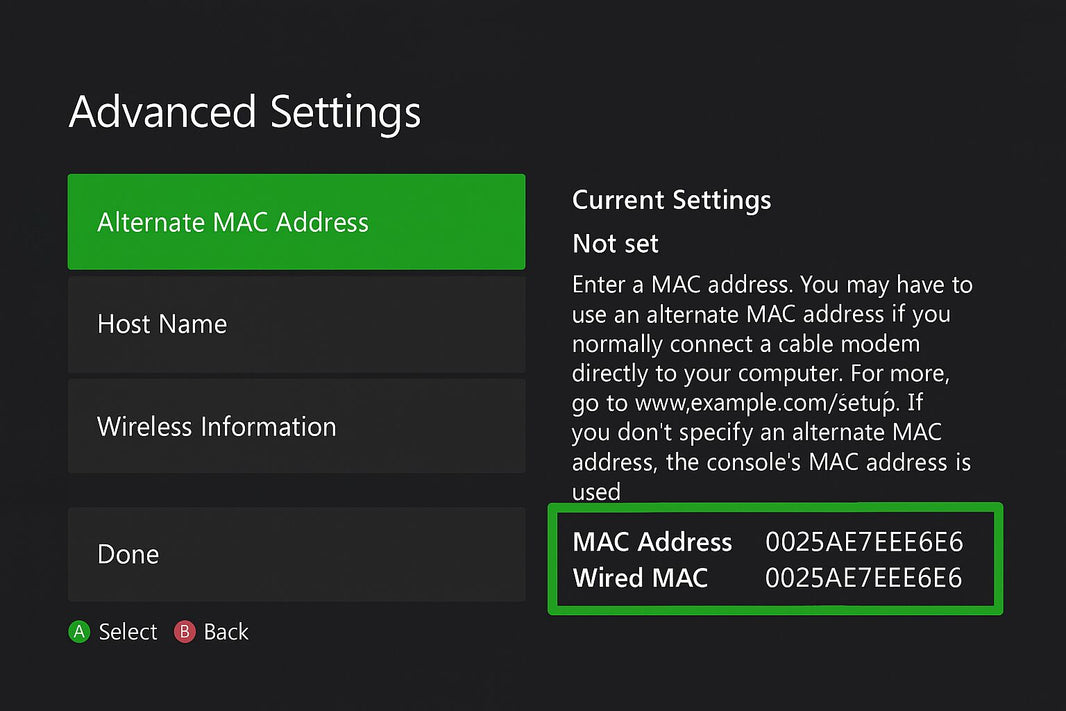
Task: Click the Not set status text
Action: point(614,243)
